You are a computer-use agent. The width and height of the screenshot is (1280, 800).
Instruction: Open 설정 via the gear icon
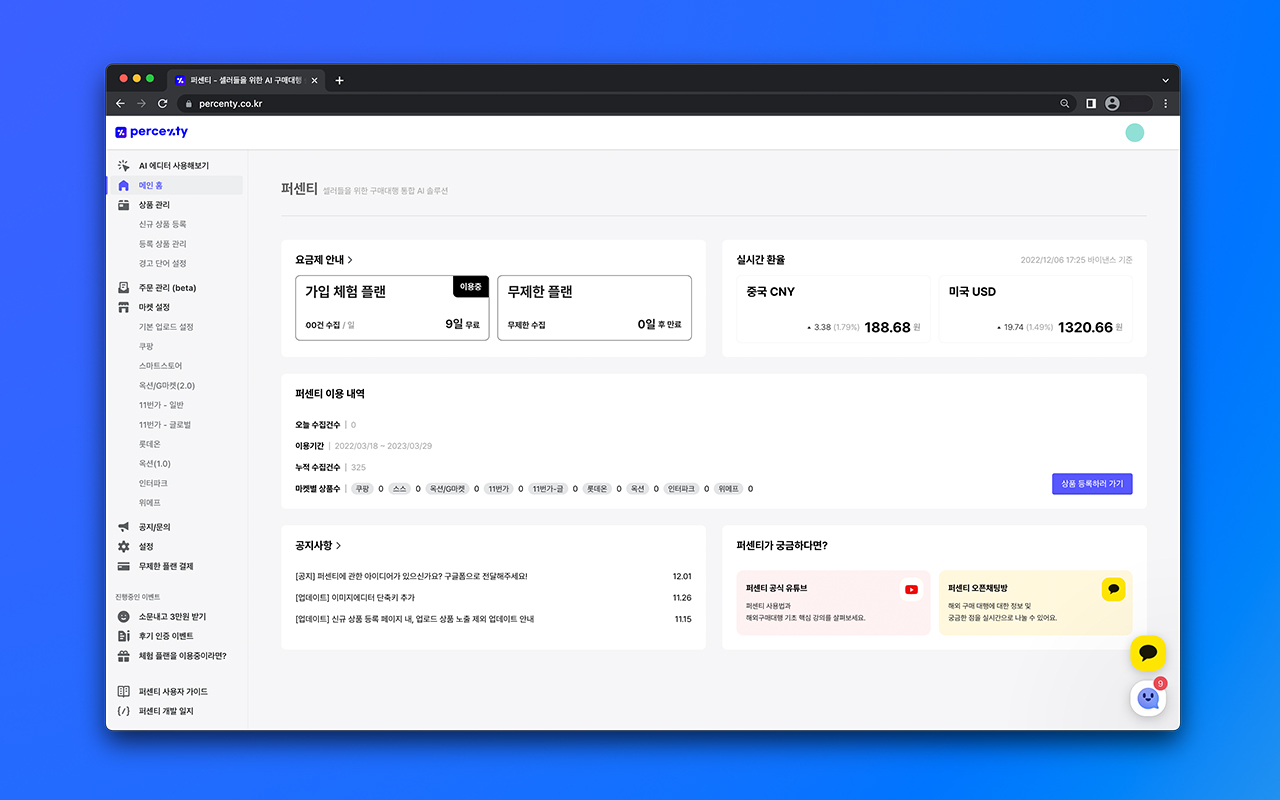click(x=124, y=546)
